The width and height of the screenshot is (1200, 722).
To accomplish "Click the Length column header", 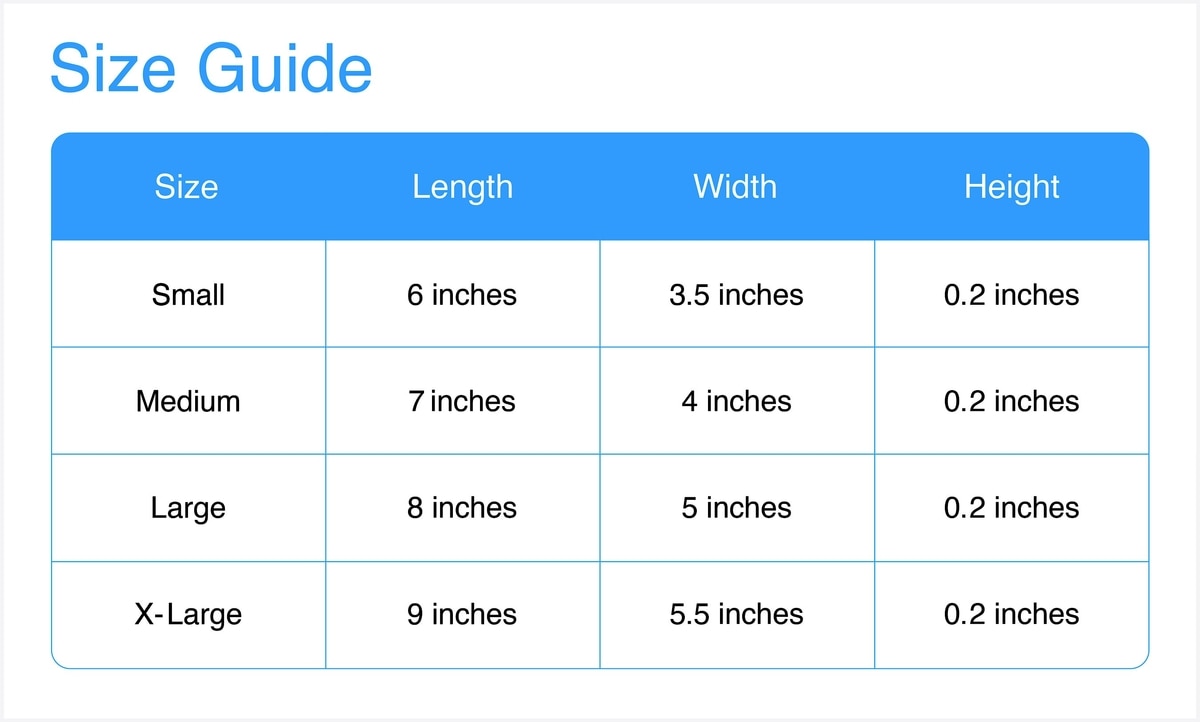I will point(462,187).
